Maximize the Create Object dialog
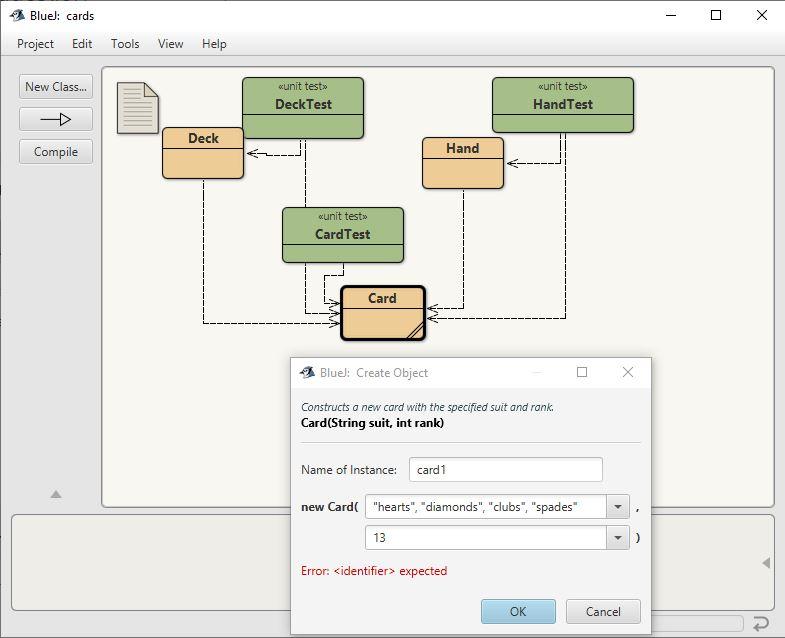 point(582,372)
